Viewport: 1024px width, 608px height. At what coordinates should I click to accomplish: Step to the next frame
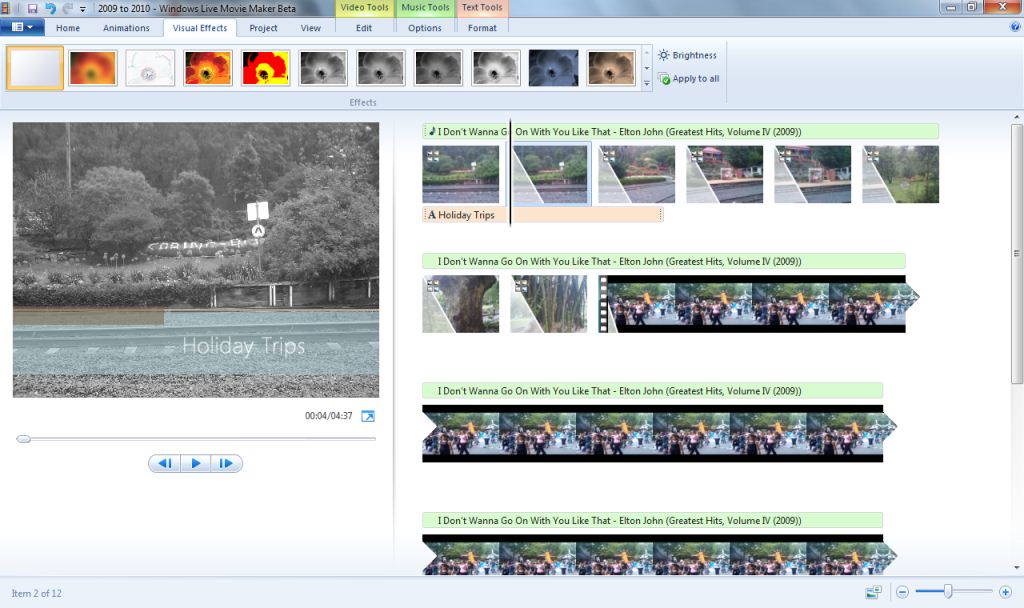[226, 463]
